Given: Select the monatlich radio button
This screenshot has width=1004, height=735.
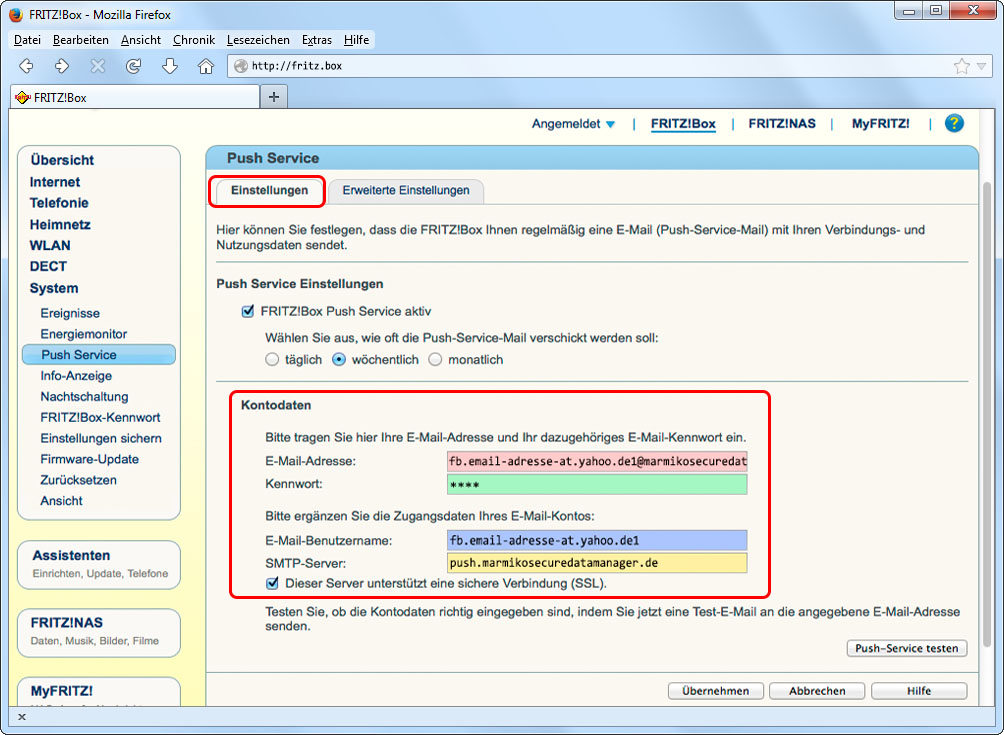Looking at the screenshot, I should [435, 360].
